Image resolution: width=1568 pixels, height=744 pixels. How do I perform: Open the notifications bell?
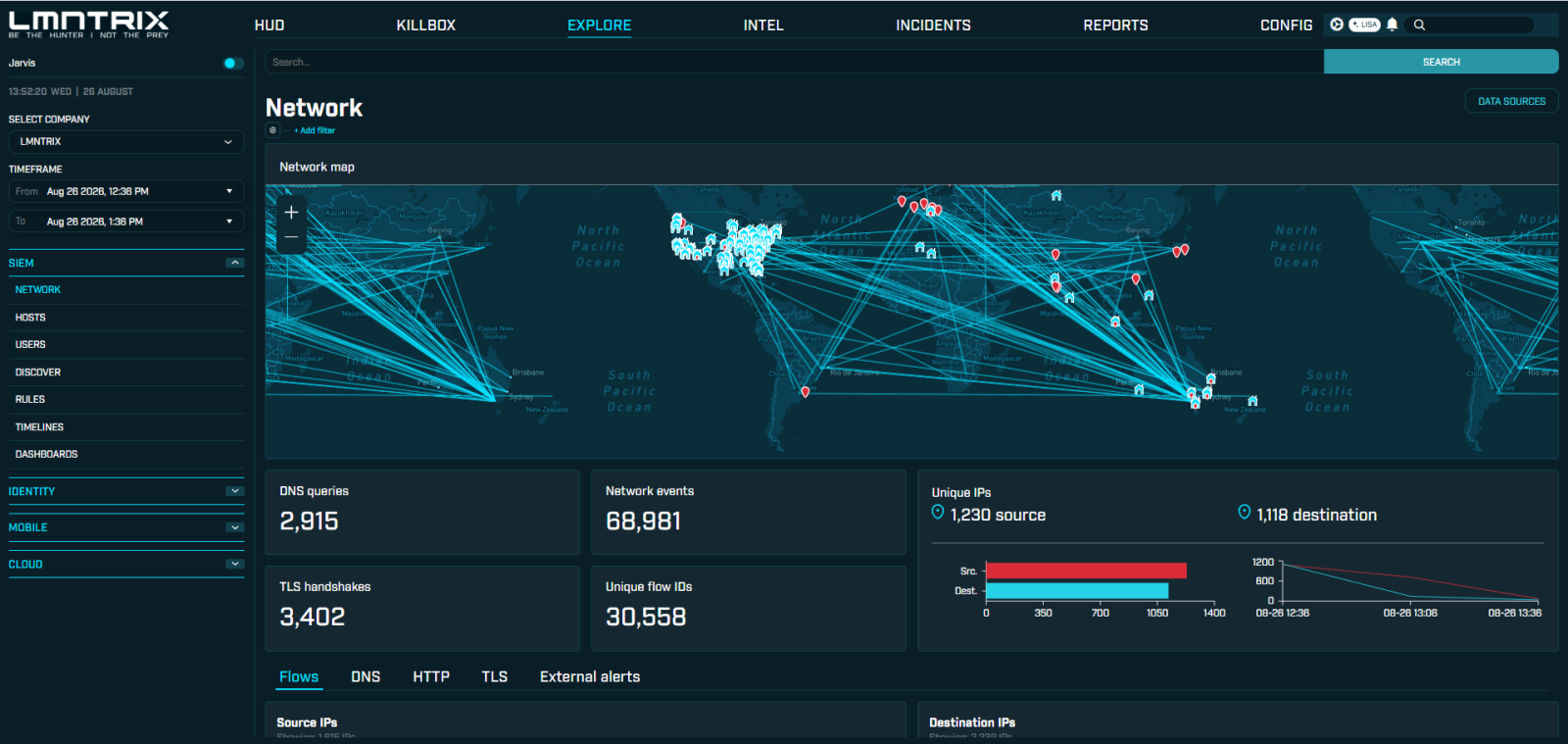tap(1392, 25)
